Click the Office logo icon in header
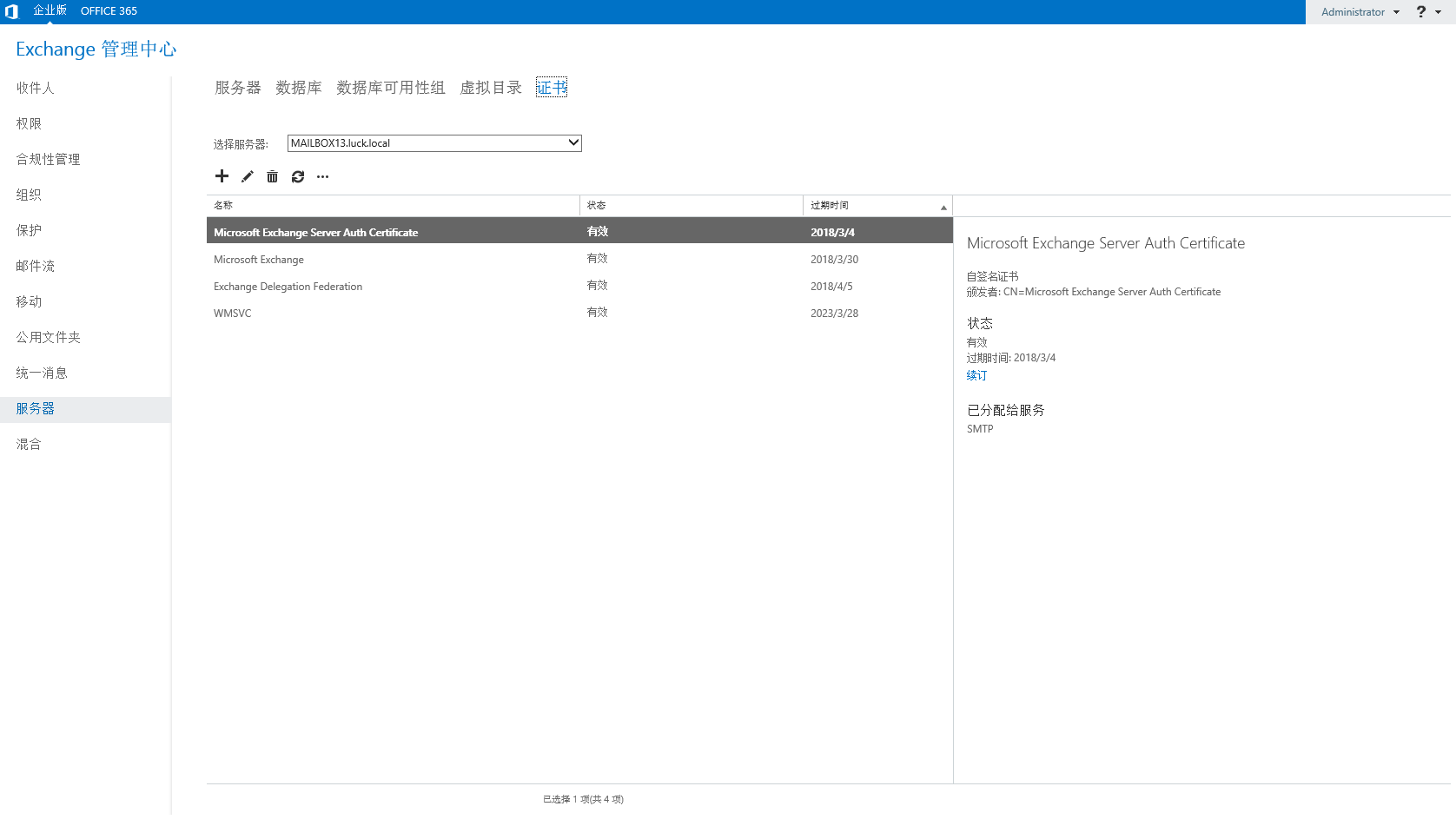Viewport: 1456px width, 826px height. tap(12, 11)
